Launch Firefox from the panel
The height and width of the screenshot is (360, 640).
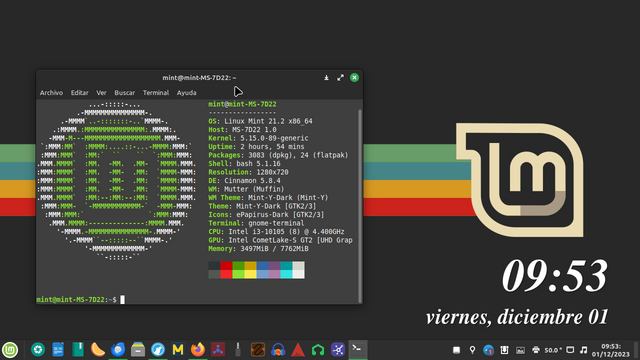(198, 350)
